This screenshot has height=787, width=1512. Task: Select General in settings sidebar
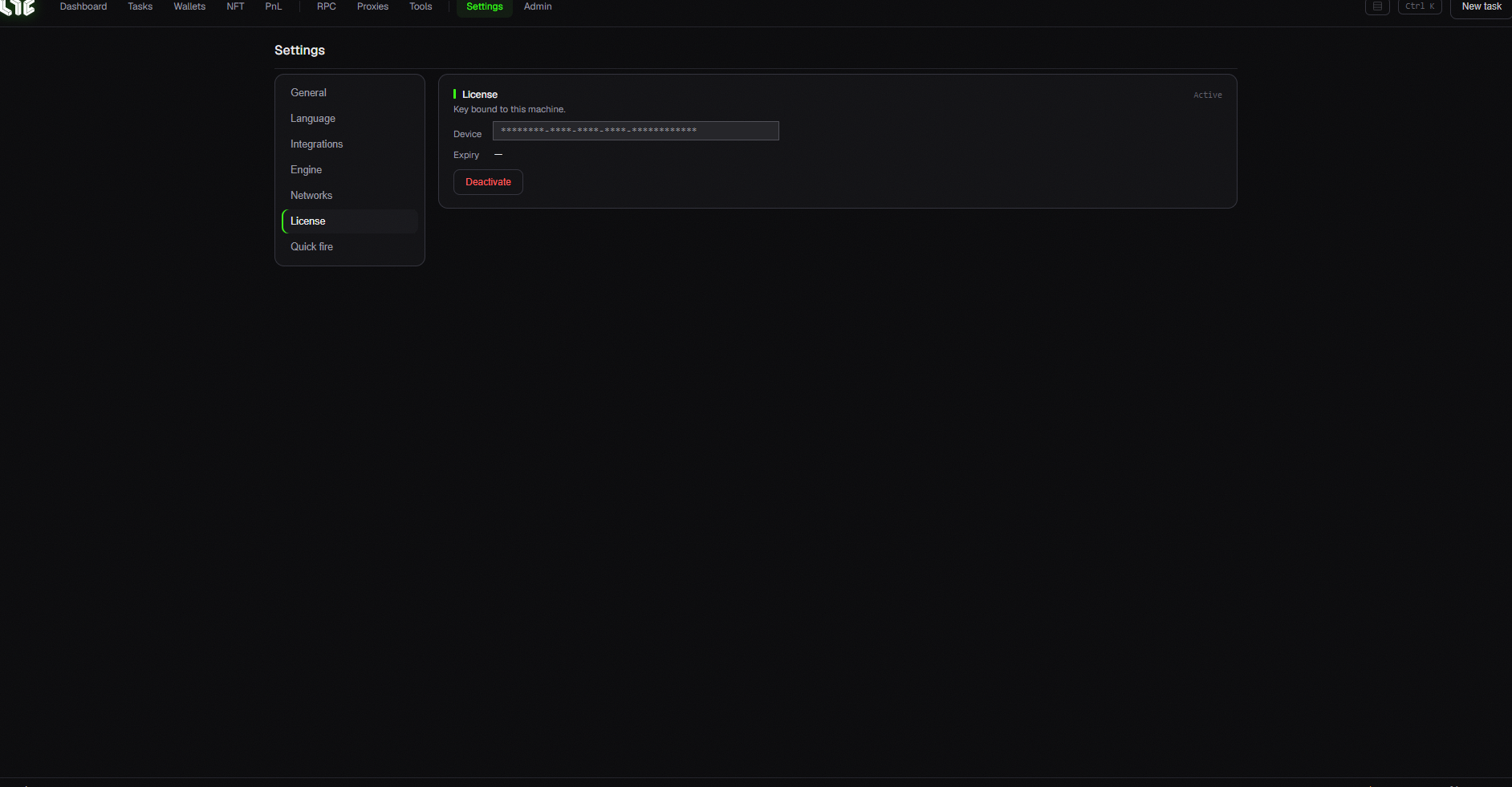(350, 93)
